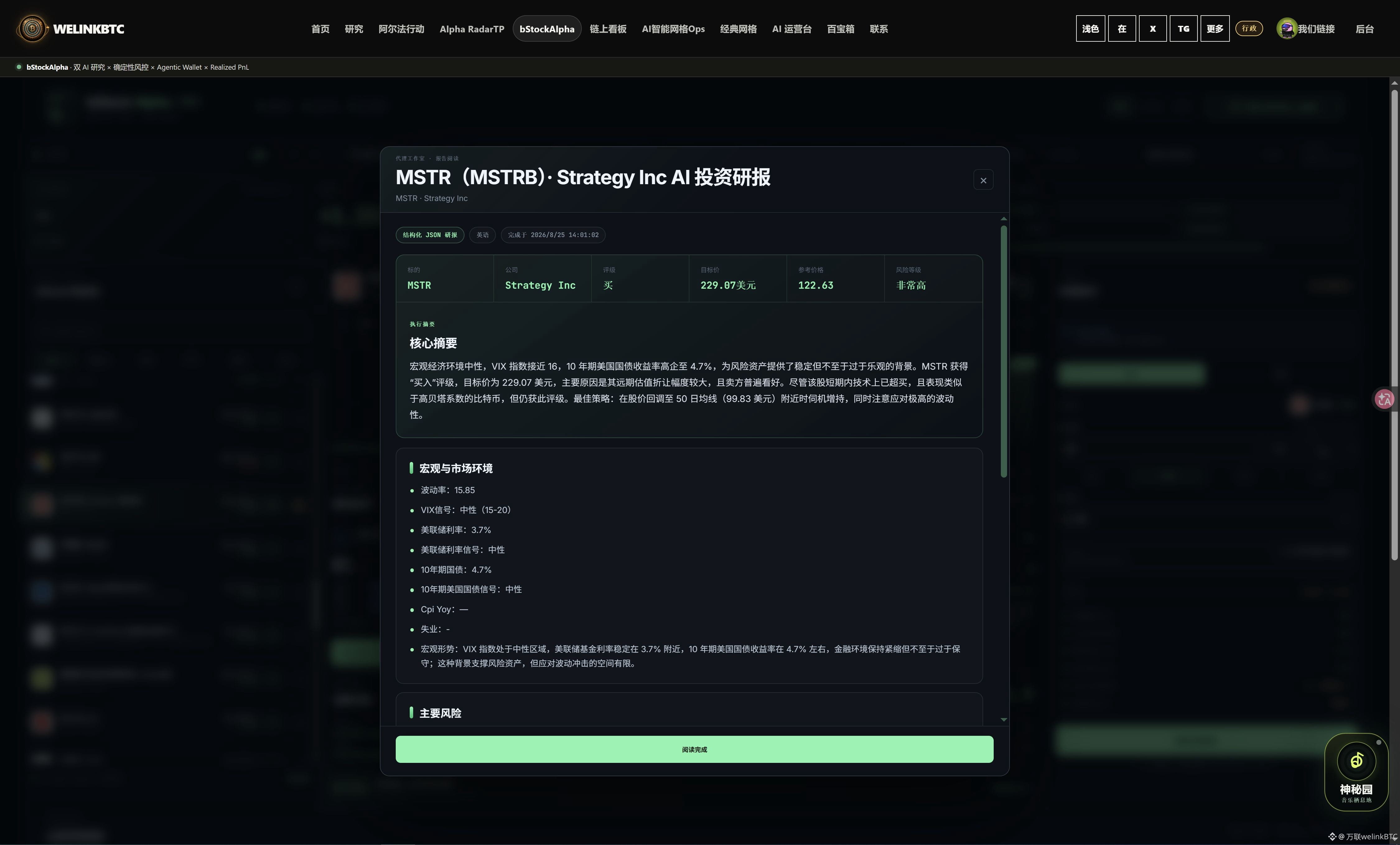Open the 神秘园 music widget icon
The width and height of the screenshot is (1400, 845).
pyautogui.click(x=1356, y=760)
